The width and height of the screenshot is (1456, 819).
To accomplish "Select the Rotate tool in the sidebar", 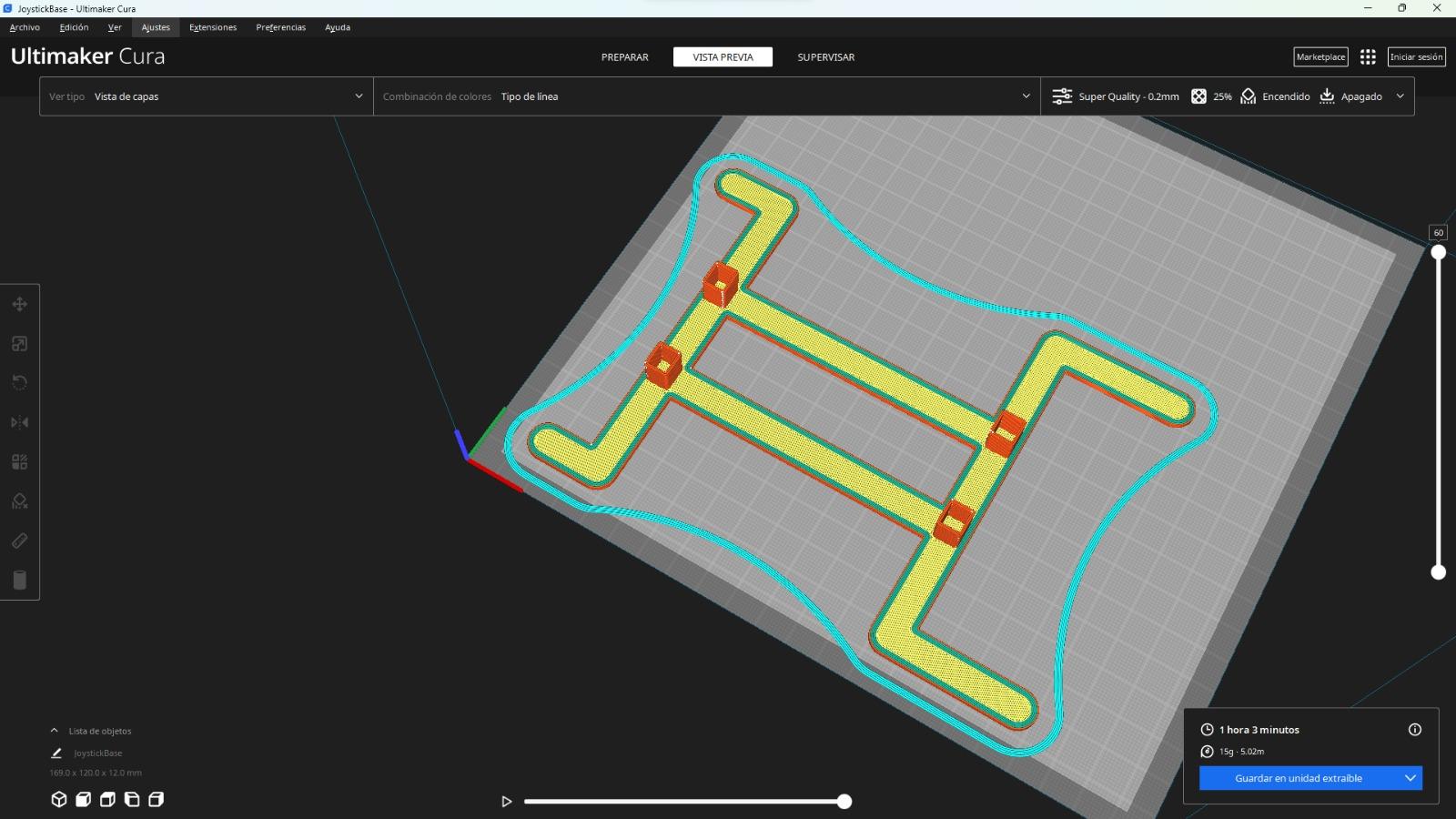I will 19,382.
